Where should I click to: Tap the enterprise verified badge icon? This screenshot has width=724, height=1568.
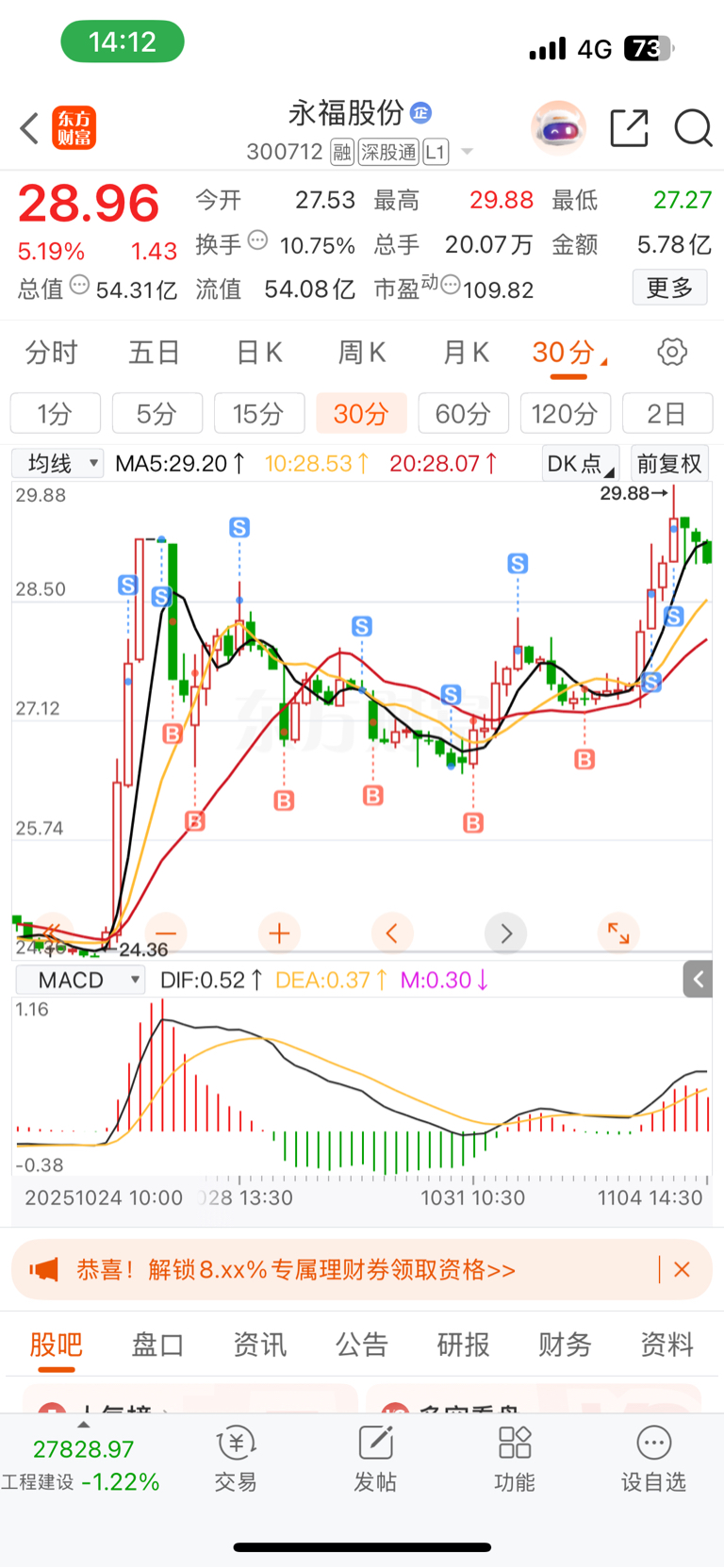pos(421,113)
